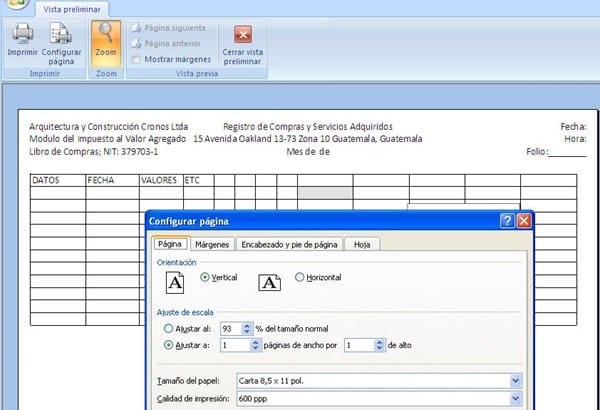
Task: Choose the 'Ajustar al' scale option
Action: (x=167, y=328)
